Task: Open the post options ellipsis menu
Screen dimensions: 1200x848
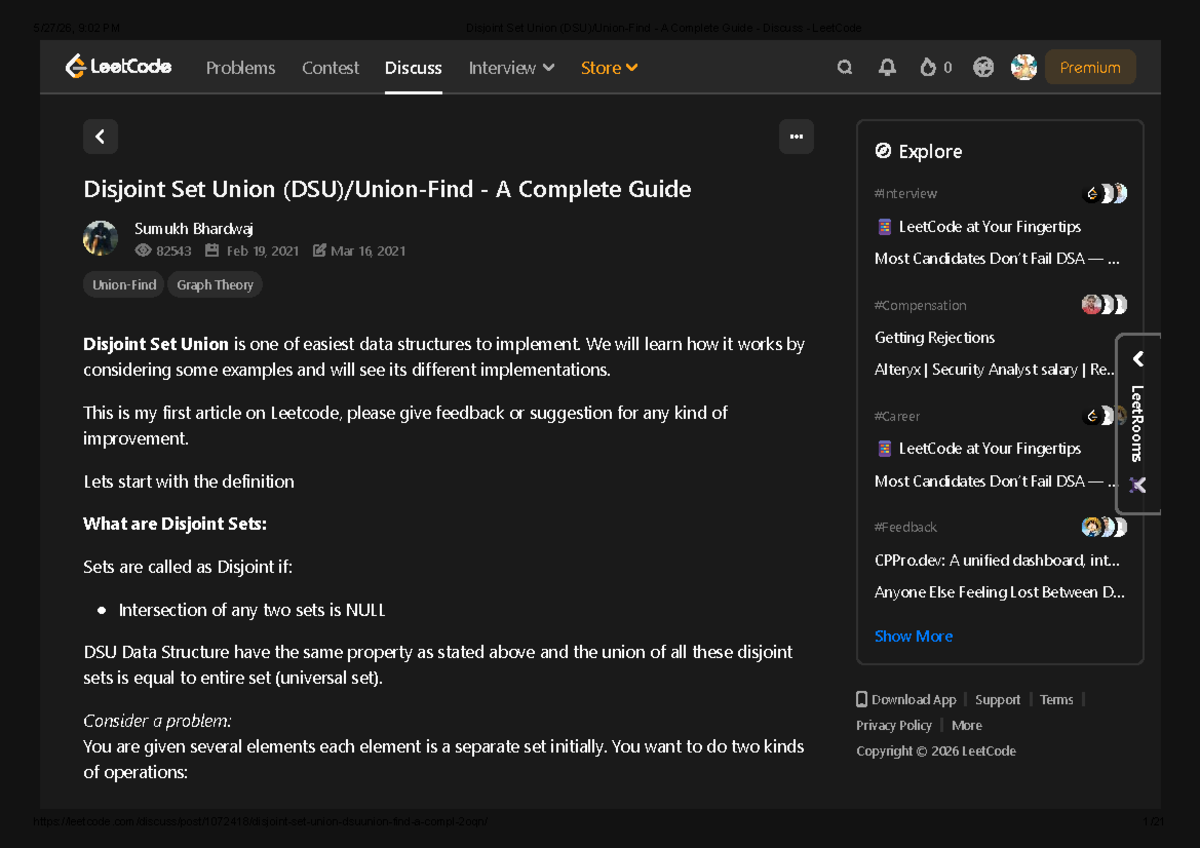Action: [796, 137]
